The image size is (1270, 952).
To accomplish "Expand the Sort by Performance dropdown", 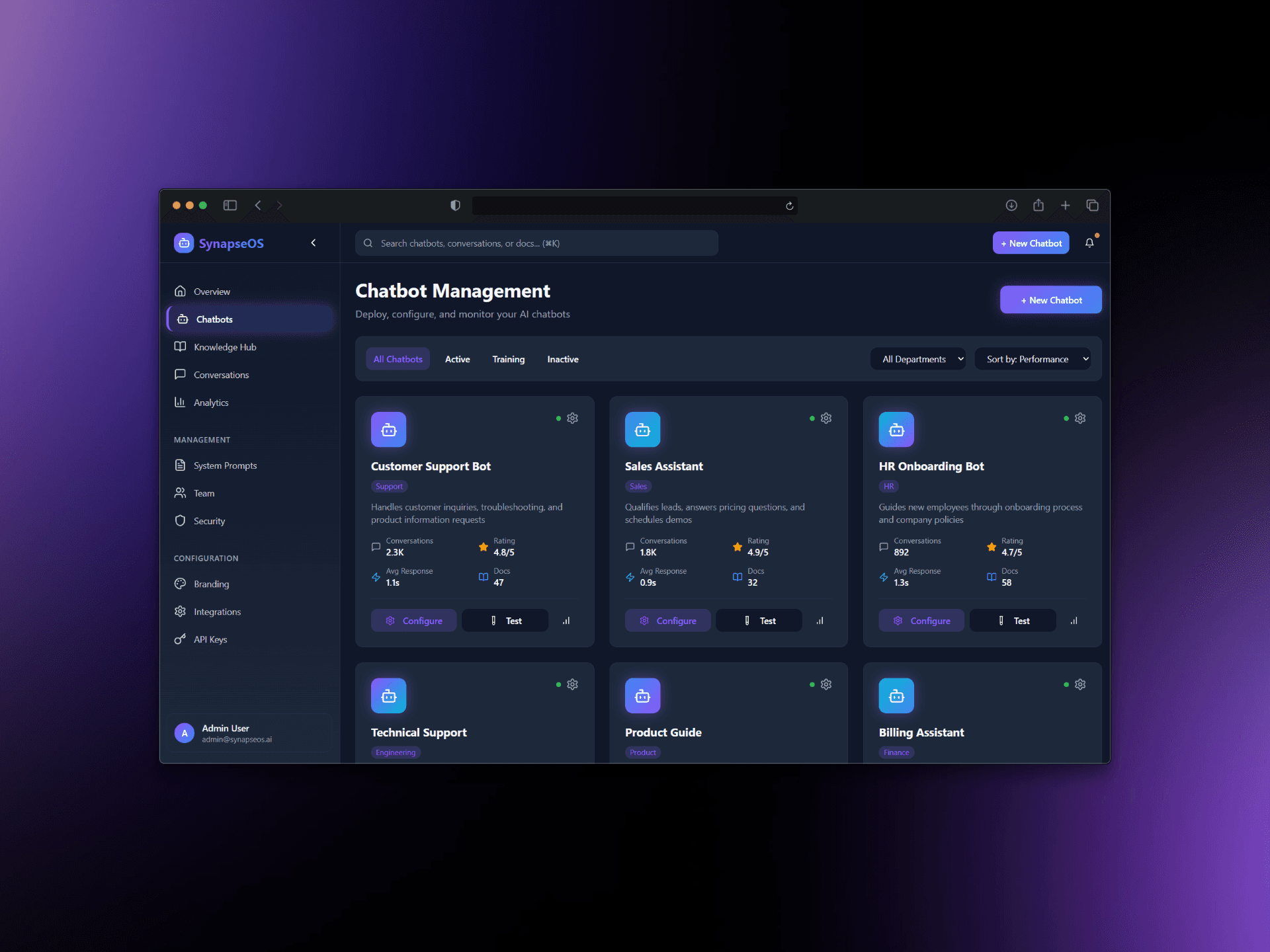I will pos(1032,359).
